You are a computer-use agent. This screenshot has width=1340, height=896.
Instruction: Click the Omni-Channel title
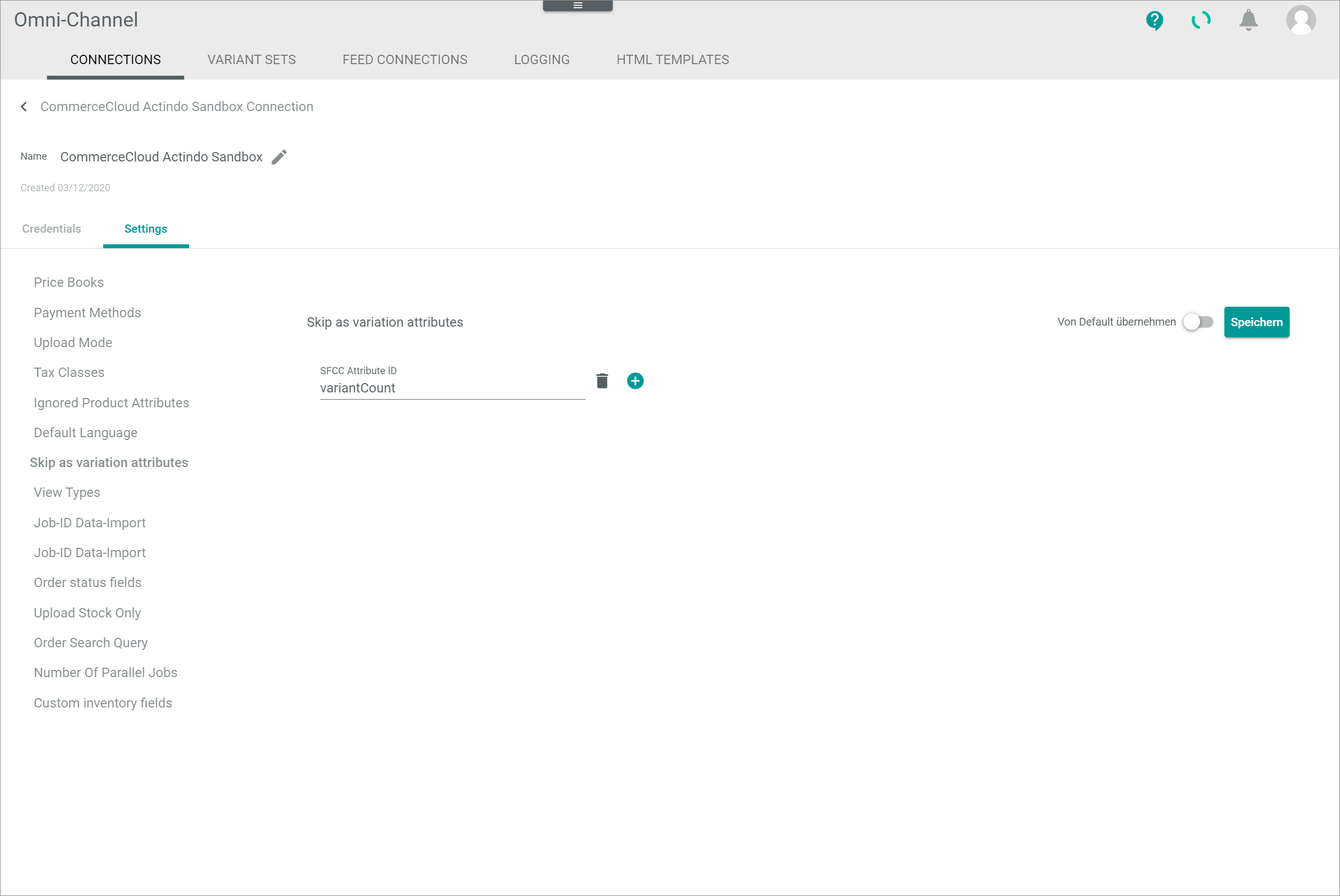tap(76, 20)
